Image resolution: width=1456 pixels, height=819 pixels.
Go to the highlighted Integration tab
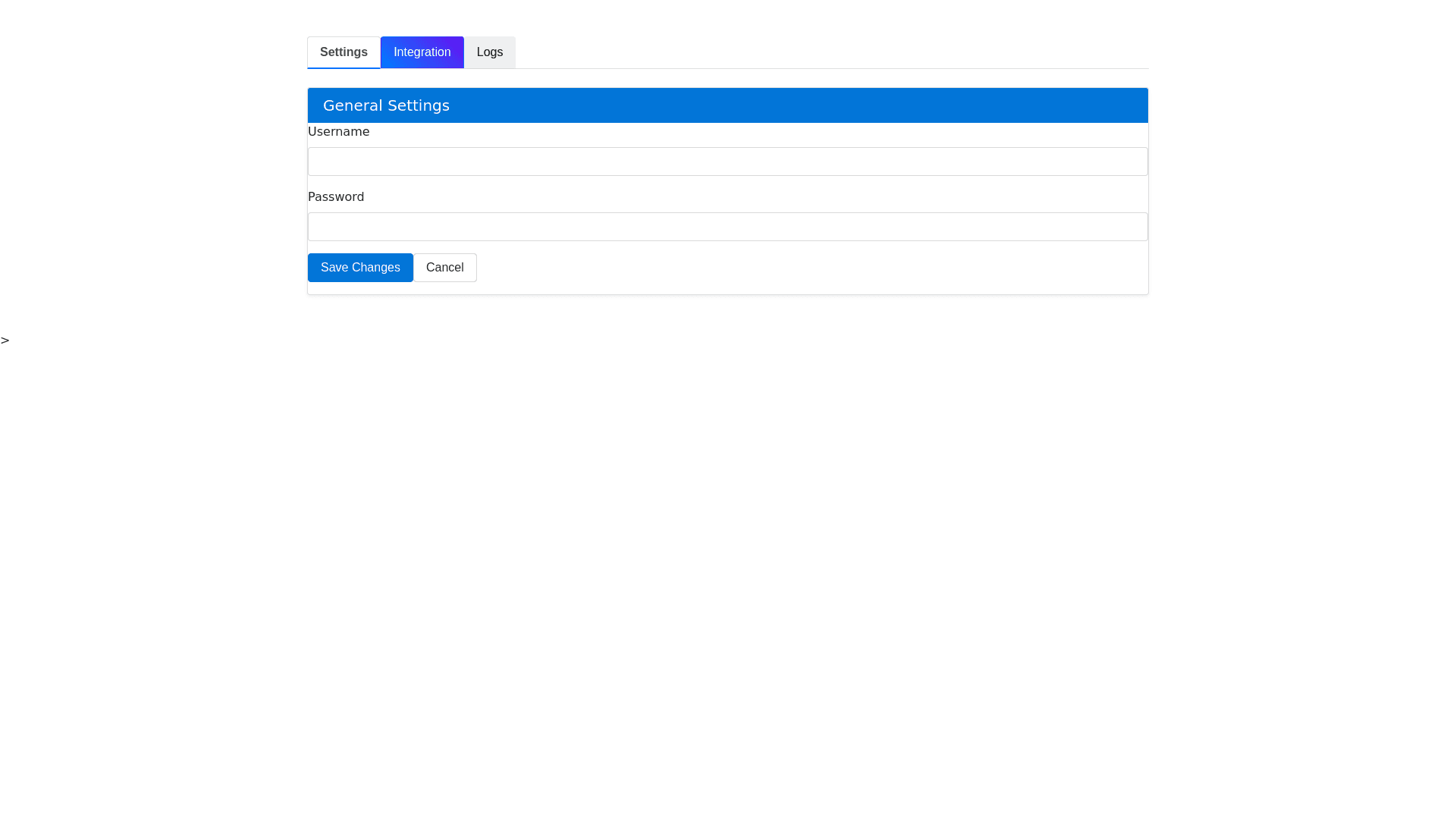pos(422,52)
